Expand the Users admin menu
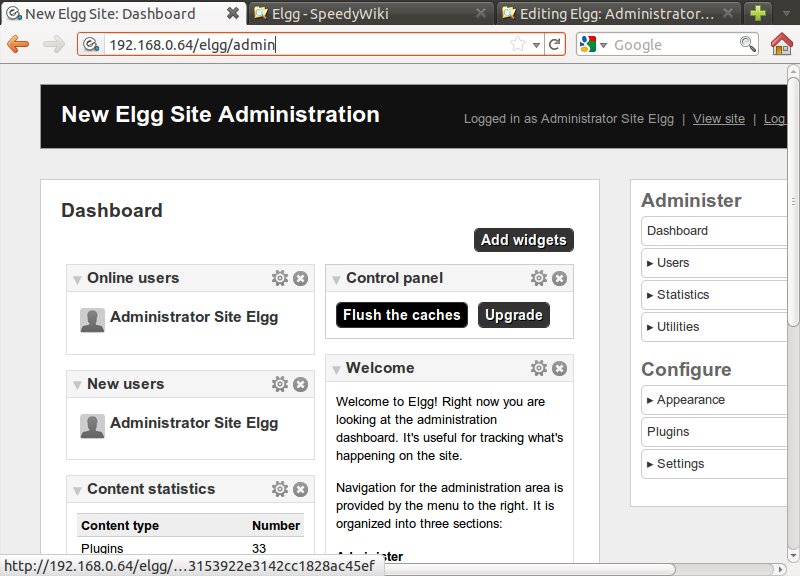800x576 pixels. 714,263
